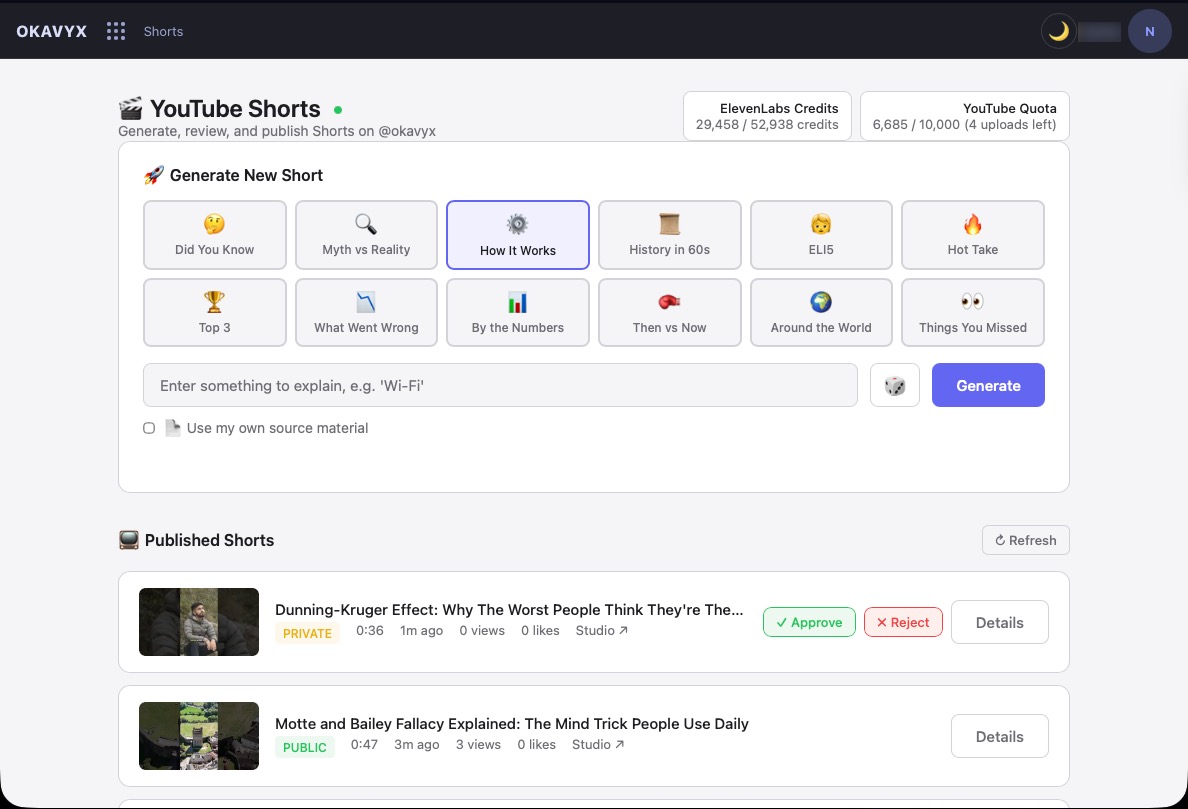Select the Top 3 format
This screenshot has height=809, width=1188.
pos(214,312)
